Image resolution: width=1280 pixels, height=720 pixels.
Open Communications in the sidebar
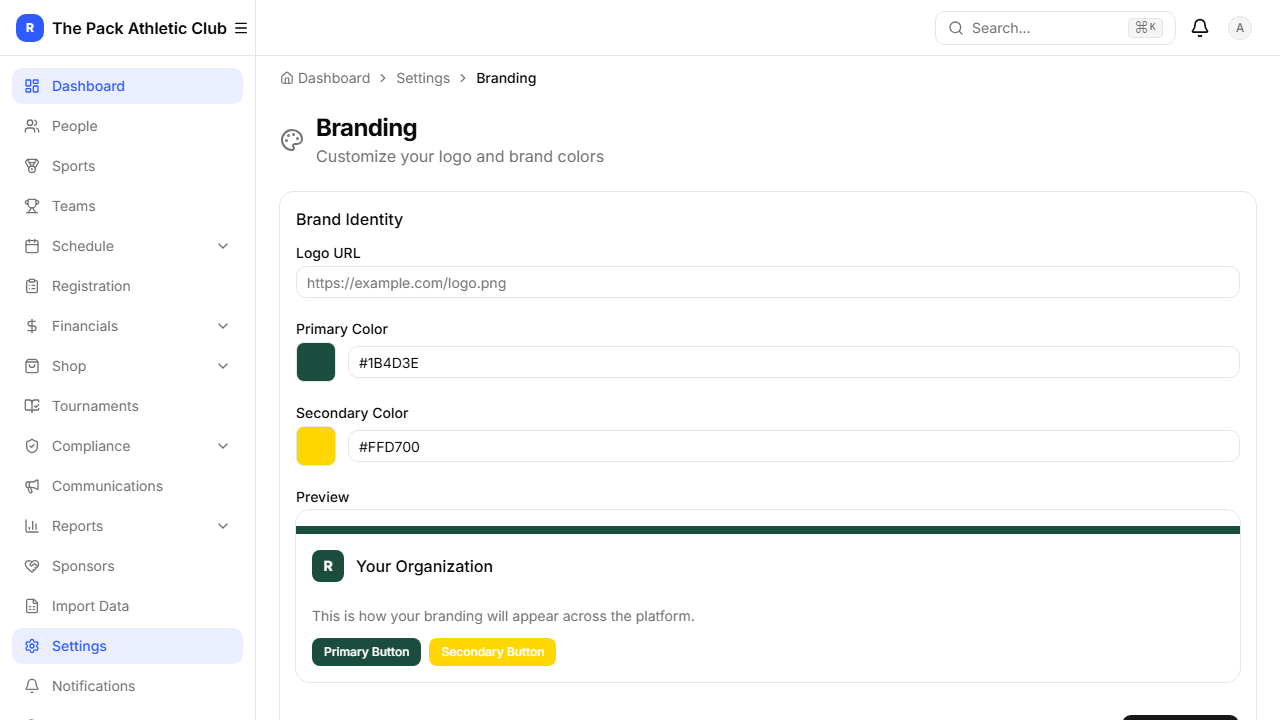coord(127,486)
